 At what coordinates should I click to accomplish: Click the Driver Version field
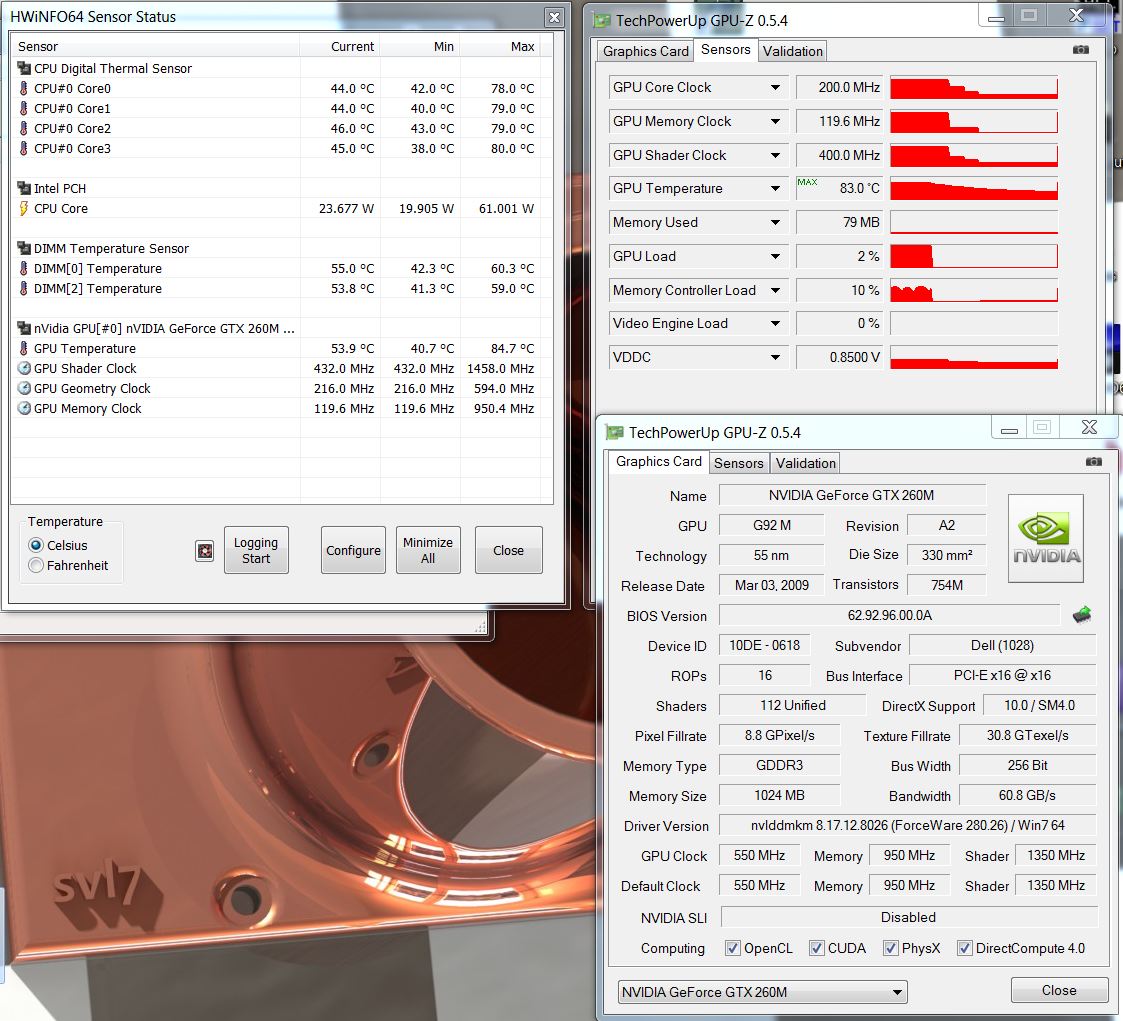907,826
